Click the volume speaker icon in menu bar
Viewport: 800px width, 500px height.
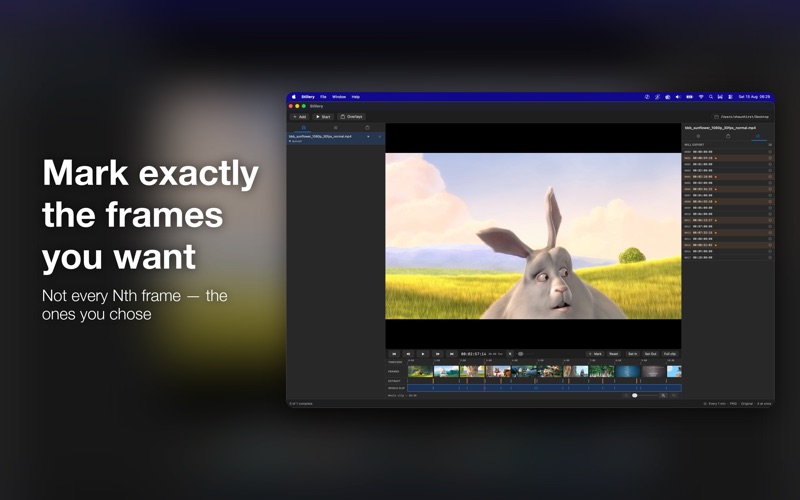(678, 96)
